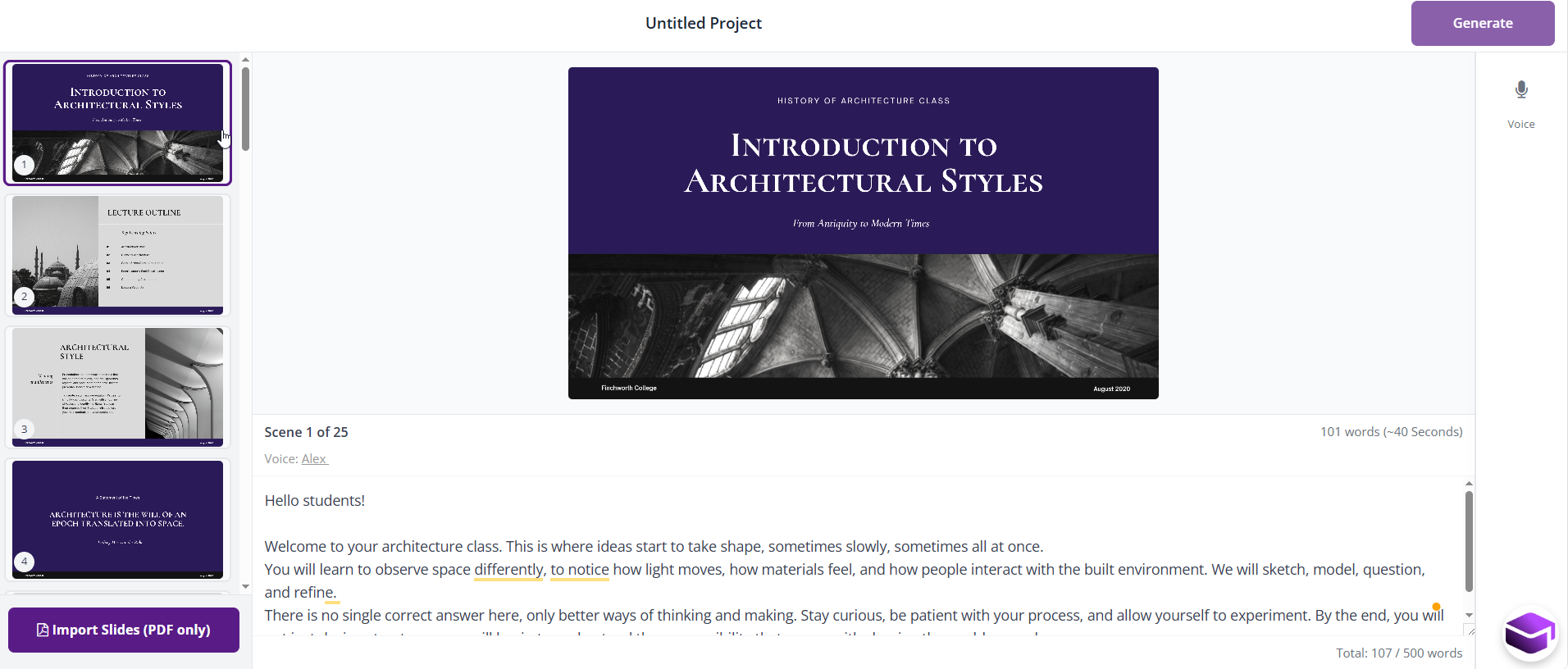Open the Lecture Outline slide thumbnail
This screenshot has height=669, width=1568.
point(118,255)
